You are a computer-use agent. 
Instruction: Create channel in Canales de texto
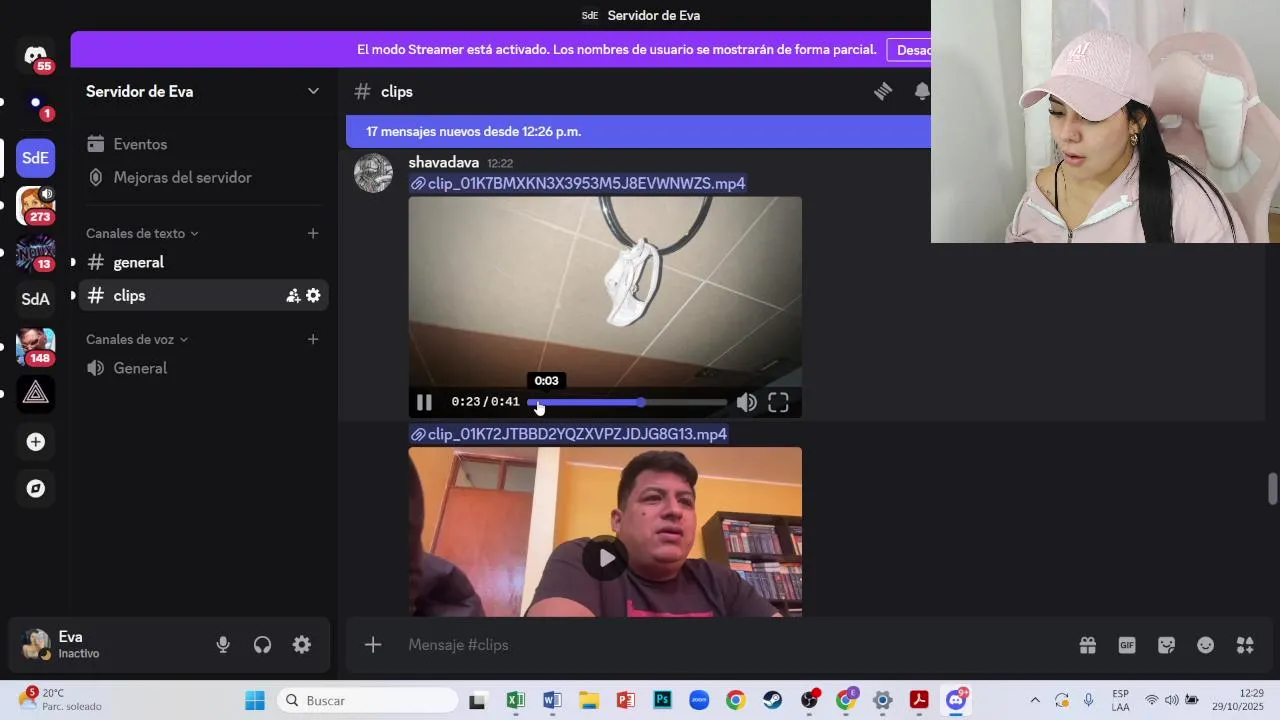(x=313, y=233)
